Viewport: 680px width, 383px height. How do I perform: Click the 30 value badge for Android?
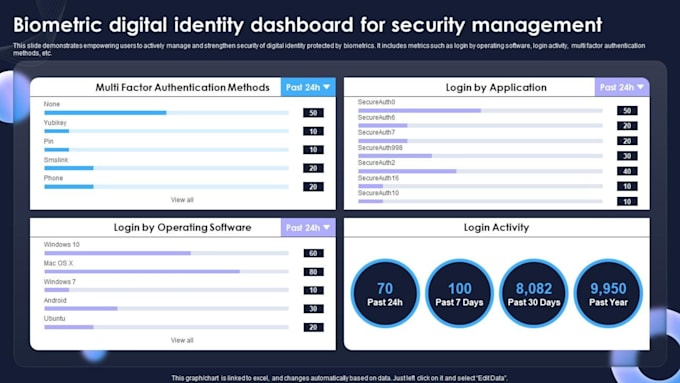pyautogui.click(x=314, y=308)
